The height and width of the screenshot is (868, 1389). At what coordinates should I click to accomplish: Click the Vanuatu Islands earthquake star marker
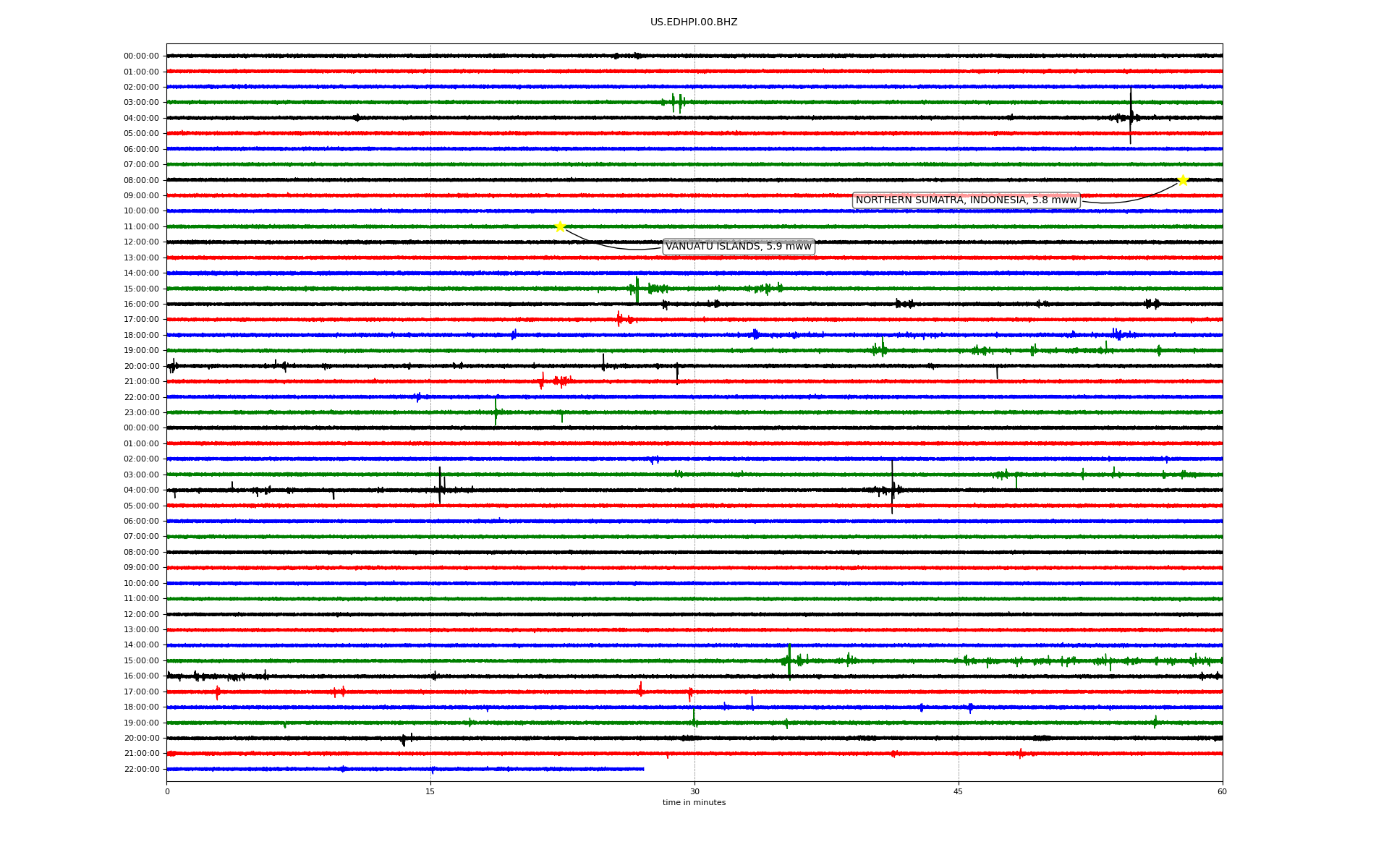[560, 226]
